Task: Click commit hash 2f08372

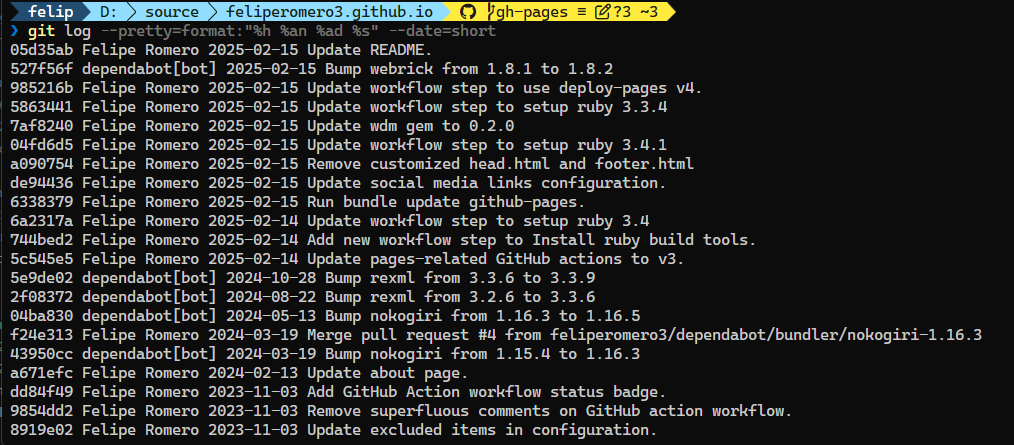Action: pyautogui.click(x=41, y=297)
